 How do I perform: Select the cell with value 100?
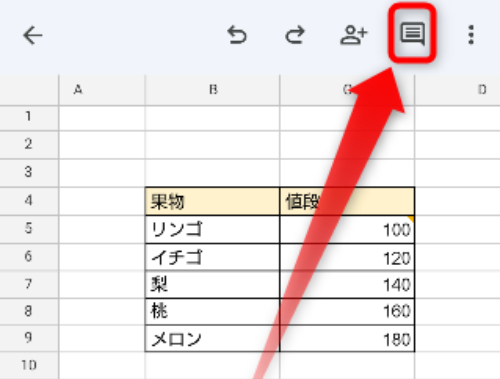[x=347, y=229]
